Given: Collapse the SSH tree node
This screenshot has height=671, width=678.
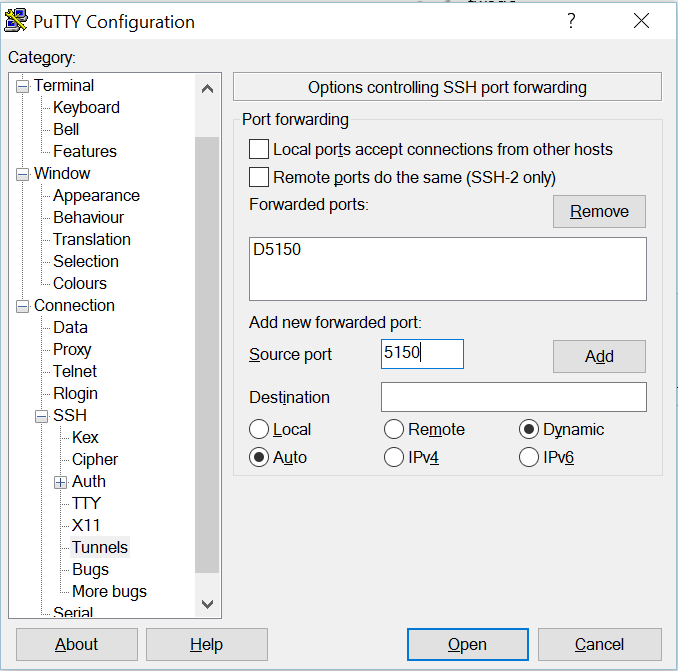Looking at the screenshot, I should [x=42, y=416].
